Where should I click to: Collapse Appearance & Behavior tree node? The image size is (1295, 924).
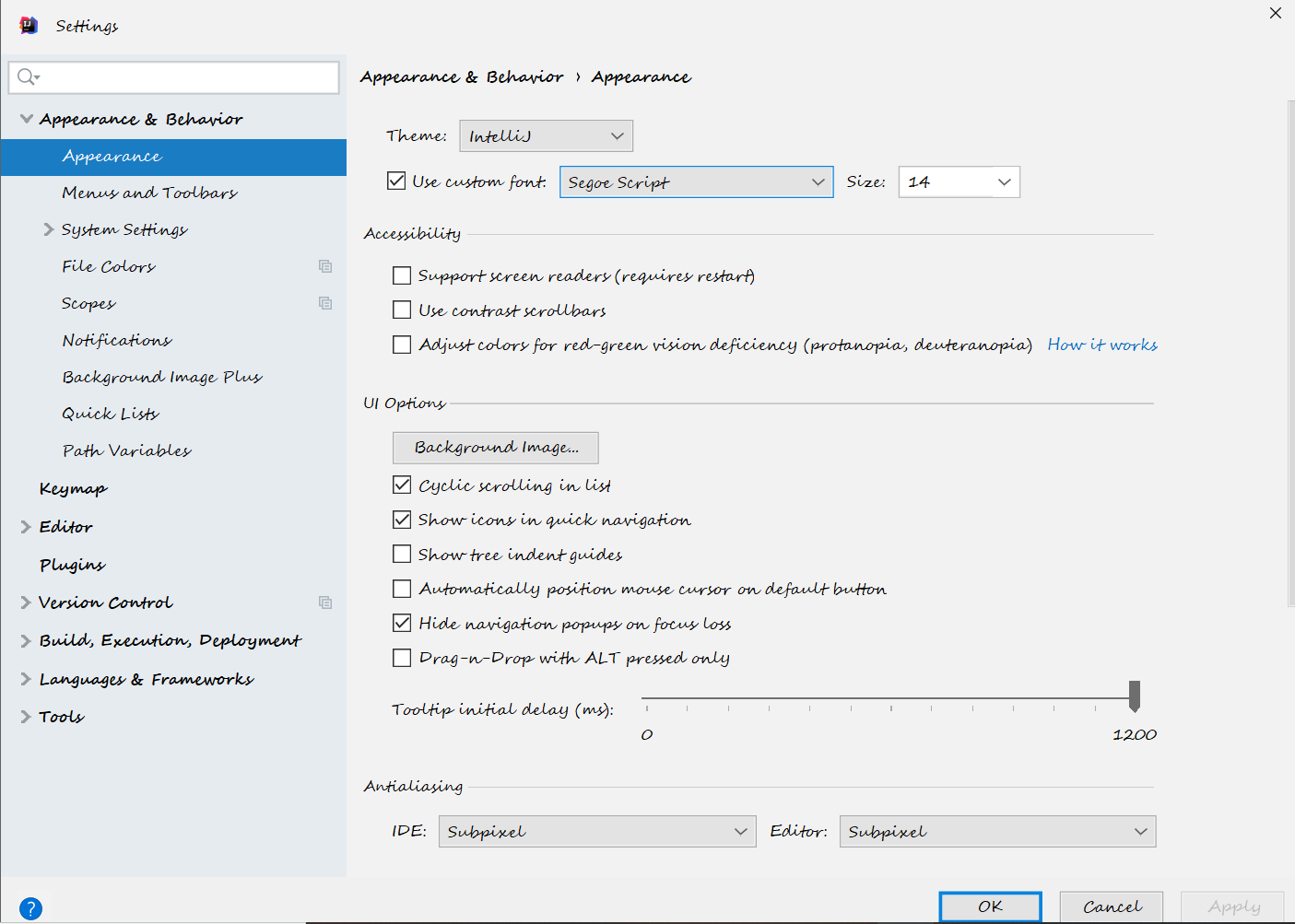27,119
